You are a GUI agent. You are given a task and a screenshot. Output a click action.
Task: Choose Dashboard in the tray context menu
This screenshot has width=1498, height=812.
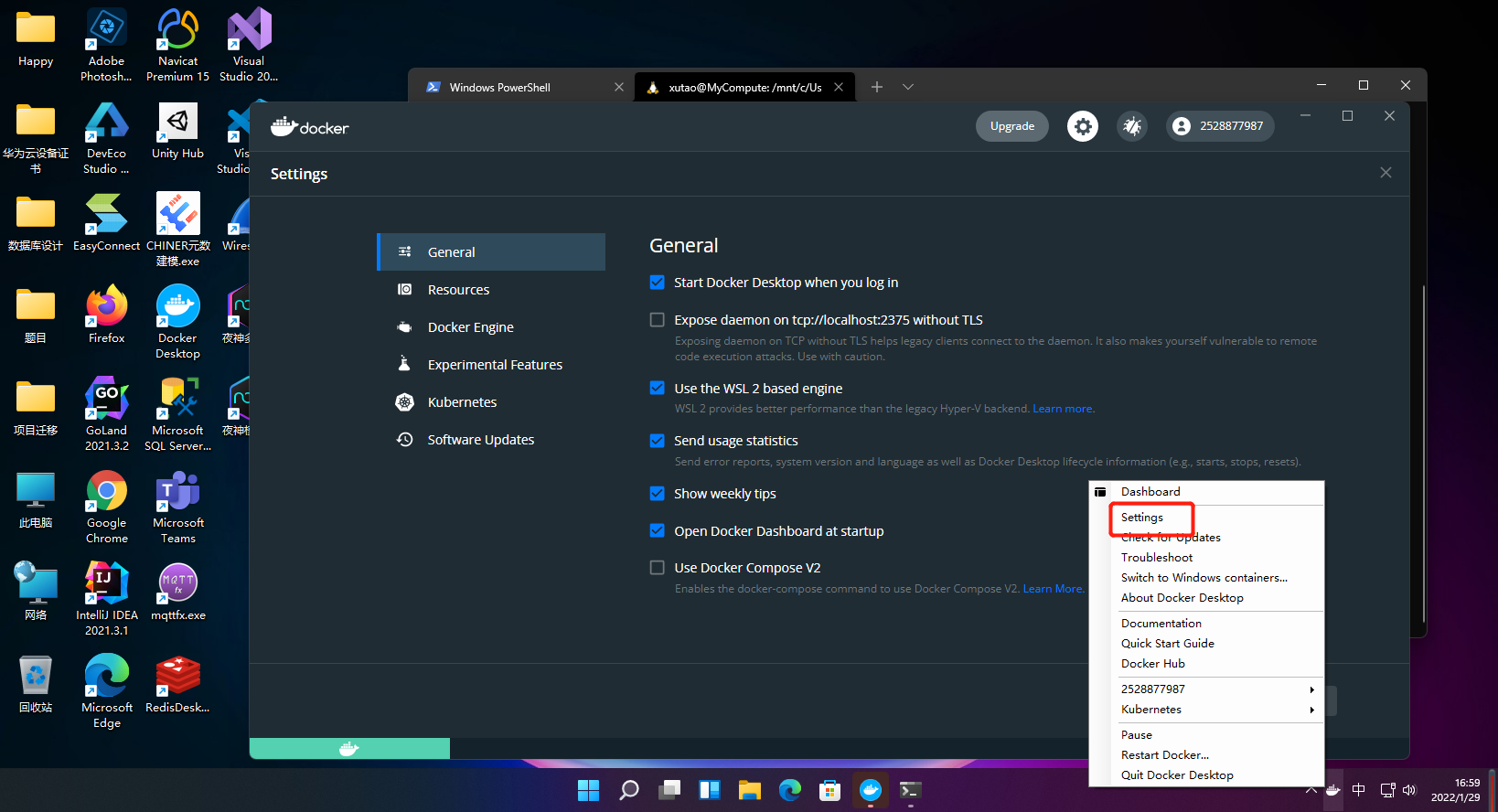[x=1206, y=492]
